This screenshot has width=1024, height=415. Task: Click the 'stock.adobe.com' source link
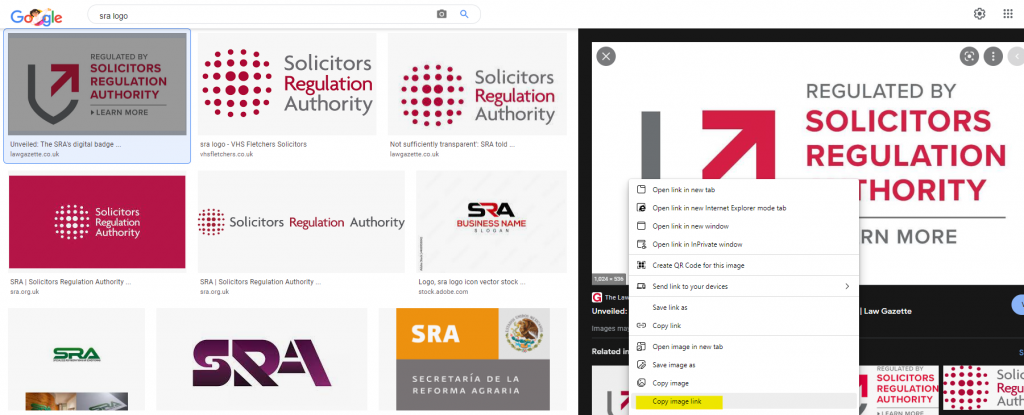click(x=443, y=292)
